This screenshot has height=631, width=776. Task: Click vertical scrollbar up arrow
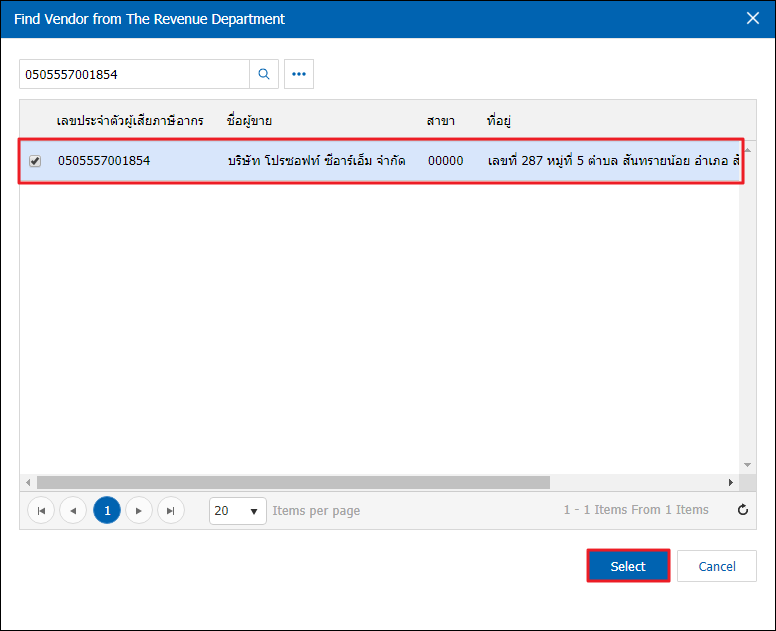[748, 149]
